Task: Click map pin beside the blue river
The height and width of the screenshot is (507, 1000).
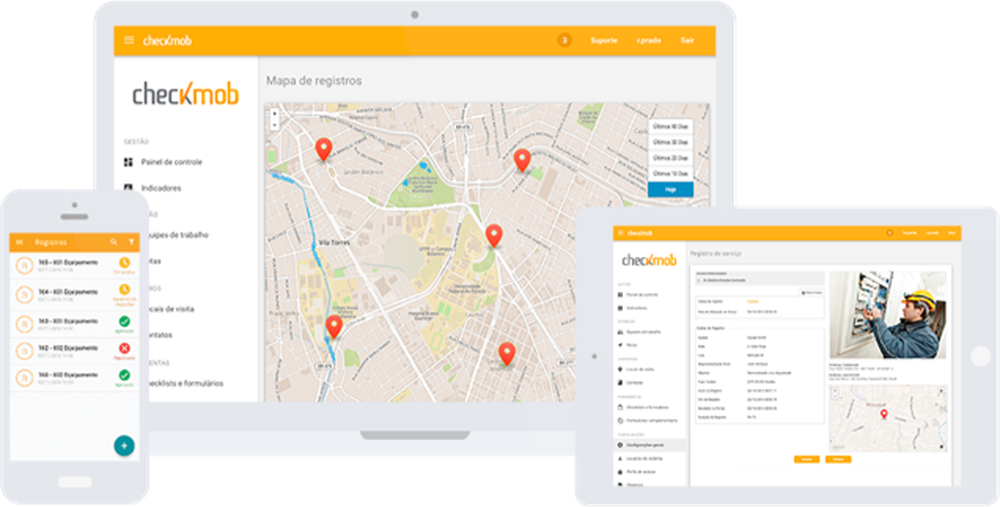Action: coord(334,327)
